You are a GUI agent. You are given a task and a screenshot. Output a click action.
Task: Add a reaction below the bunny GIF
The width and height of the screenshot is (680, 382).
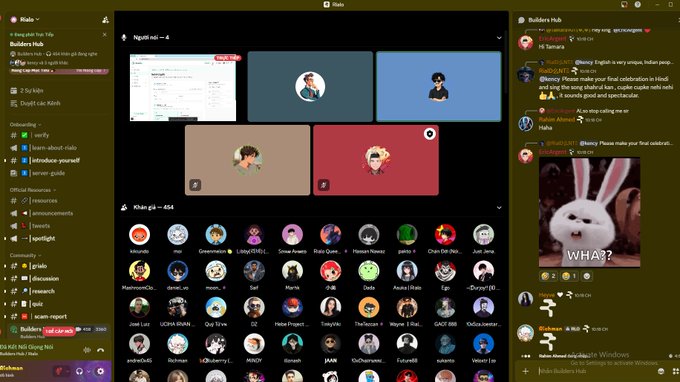click(587, 276)
